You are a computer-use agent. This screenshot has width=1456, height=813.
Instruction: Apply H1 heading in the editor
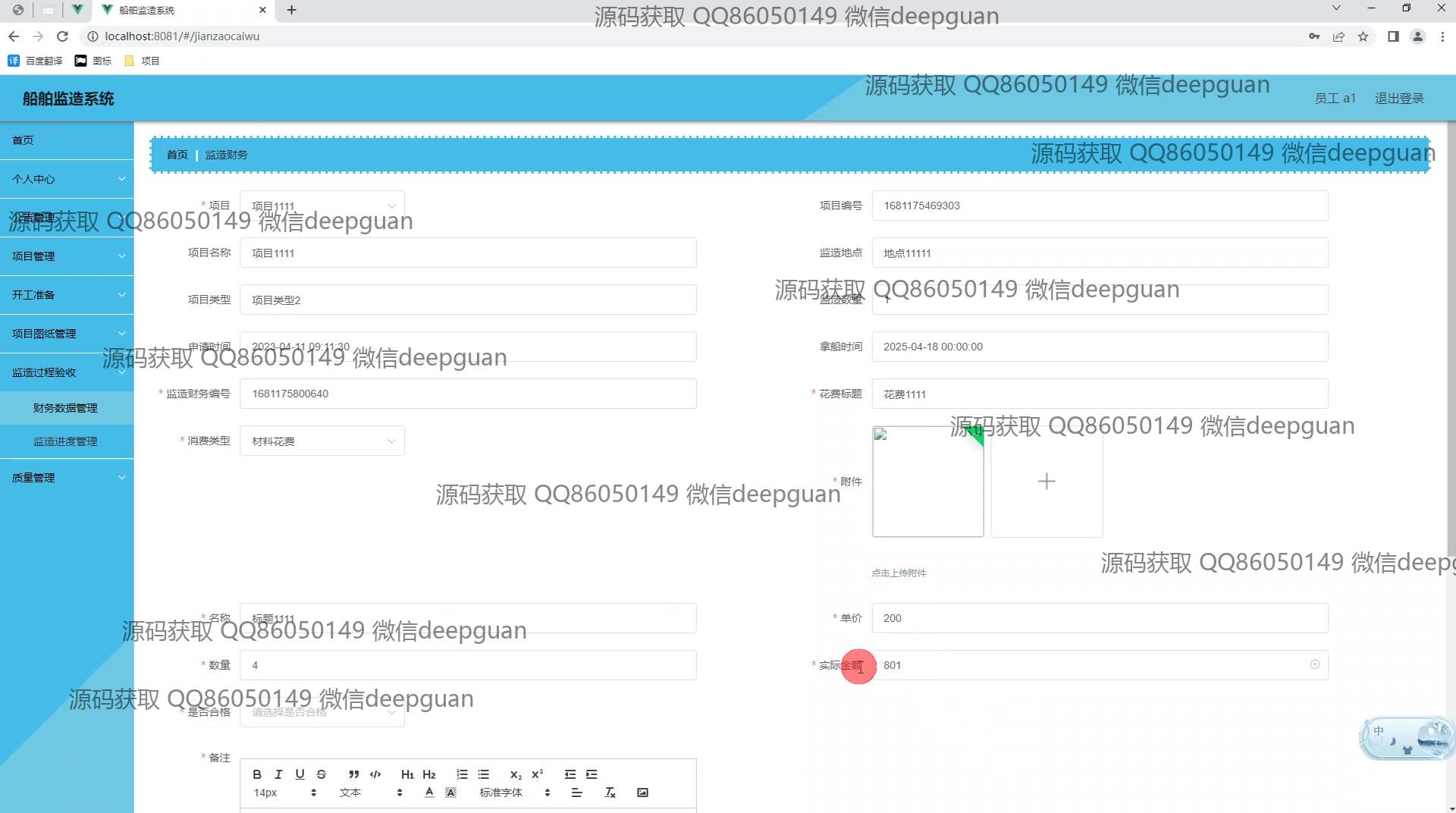(x=407, y=774)
